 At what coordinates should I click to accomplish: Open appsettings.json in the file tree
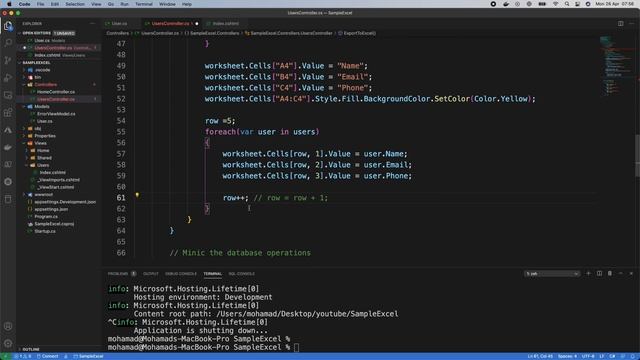pyautogui.click(x=51, y=209)
